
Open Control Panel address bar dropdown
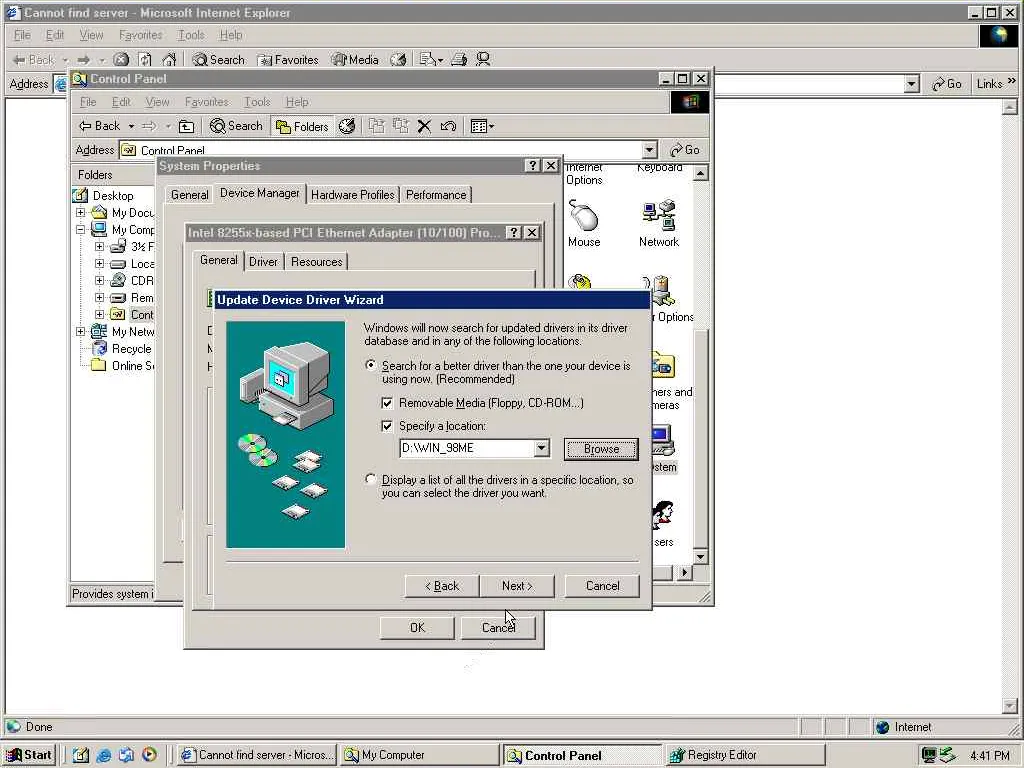point(648,150)
